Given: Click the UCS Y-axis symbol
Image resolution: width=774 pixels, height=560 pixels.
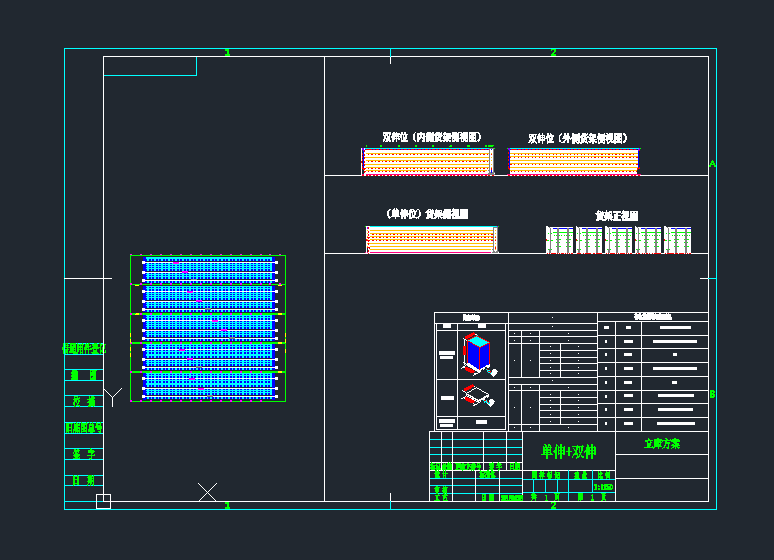Looking at the screenshot, I should [x=113, y=396].
